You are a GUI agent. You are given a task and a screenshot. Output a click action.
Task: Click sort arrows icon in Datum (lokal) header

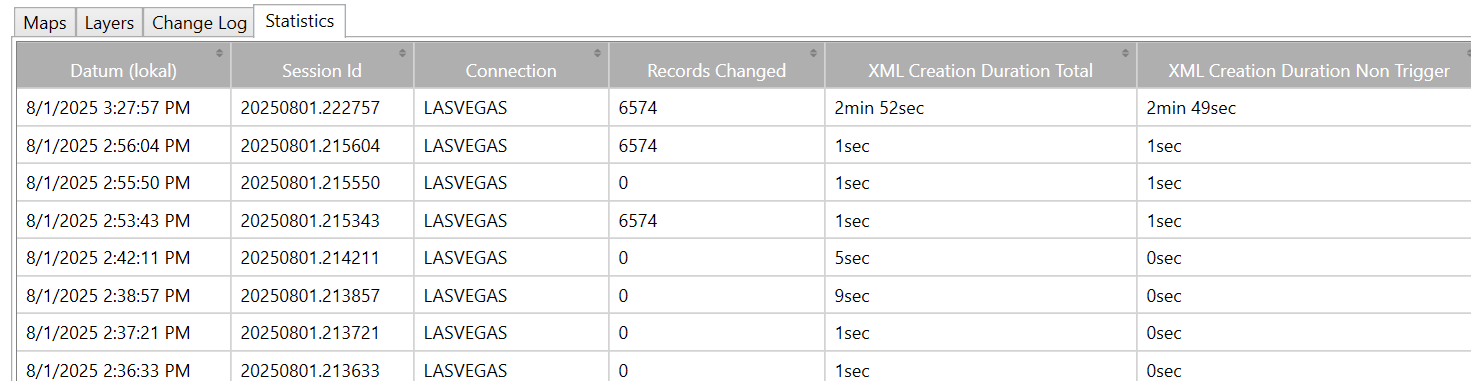coord(220,53)
